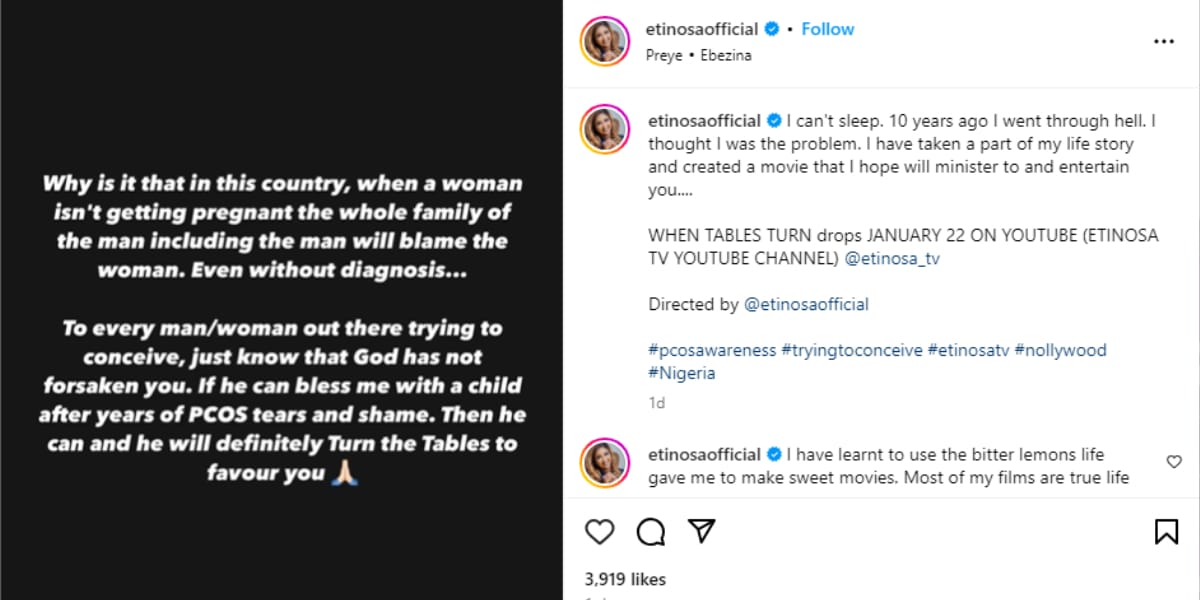Screen dimensions: 1200x600
Task: Open comments with speech bubble icon
Action: (651, 531)
